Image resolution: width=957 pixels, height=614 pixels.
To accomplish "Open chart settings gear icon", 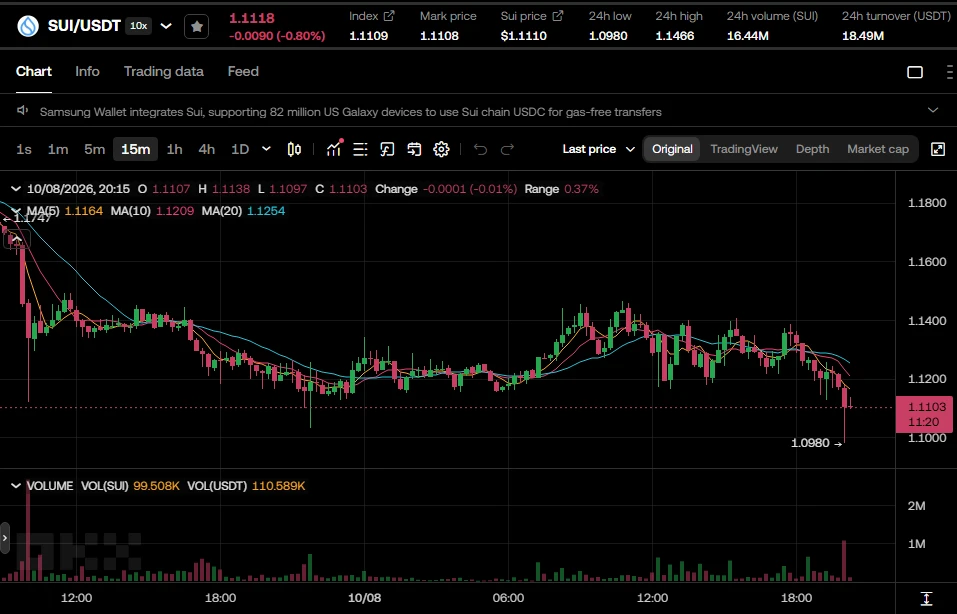I will click(x=441, y=149).
